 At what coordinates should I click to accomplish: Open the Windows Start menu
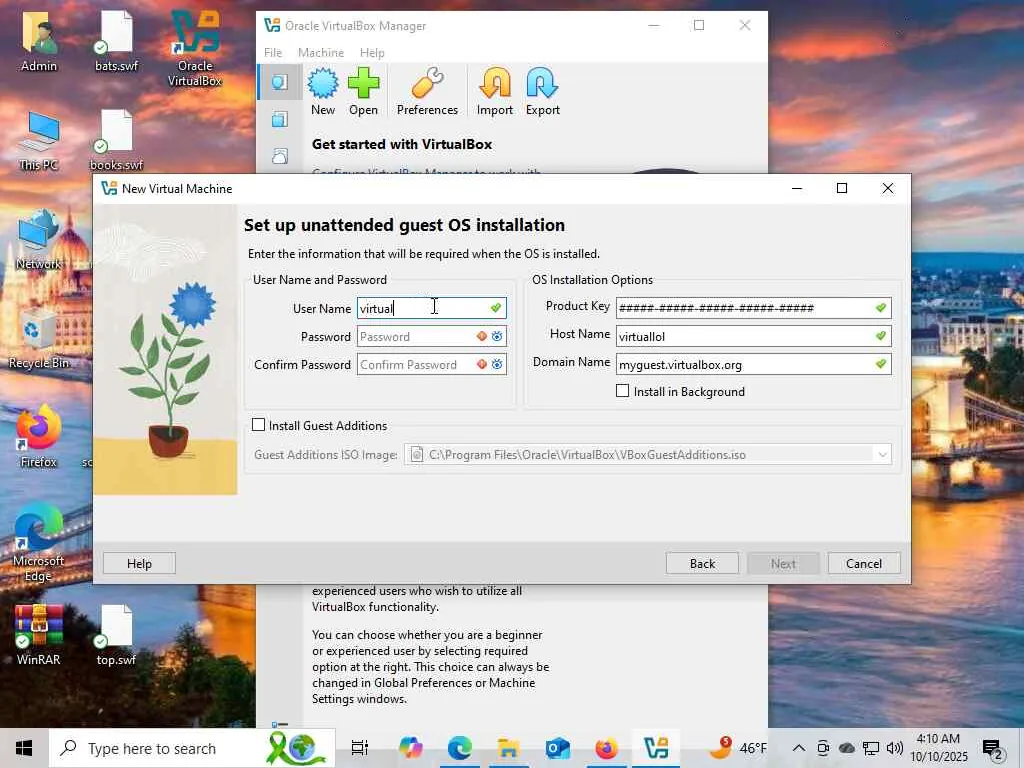tap(24, 748)
